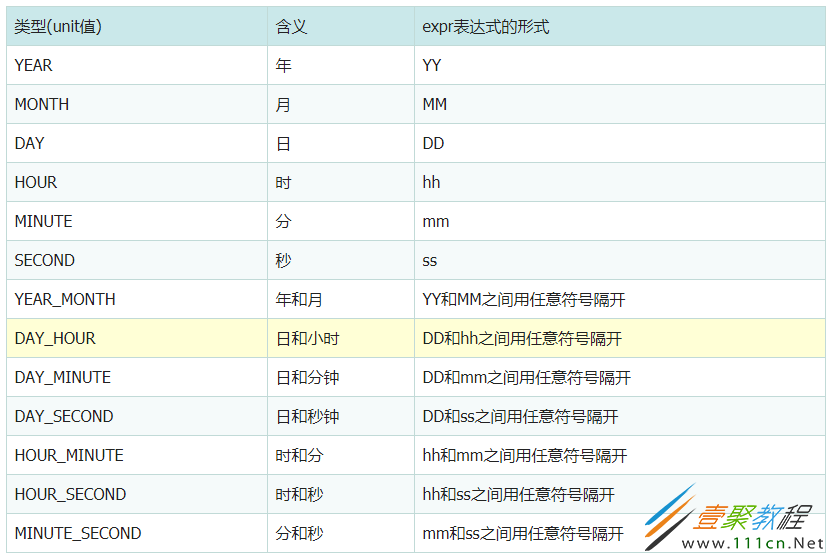The height and width of the screenshot is (556, 828).
Task: Click the ss expression cell
Action: tap(620, 260)
